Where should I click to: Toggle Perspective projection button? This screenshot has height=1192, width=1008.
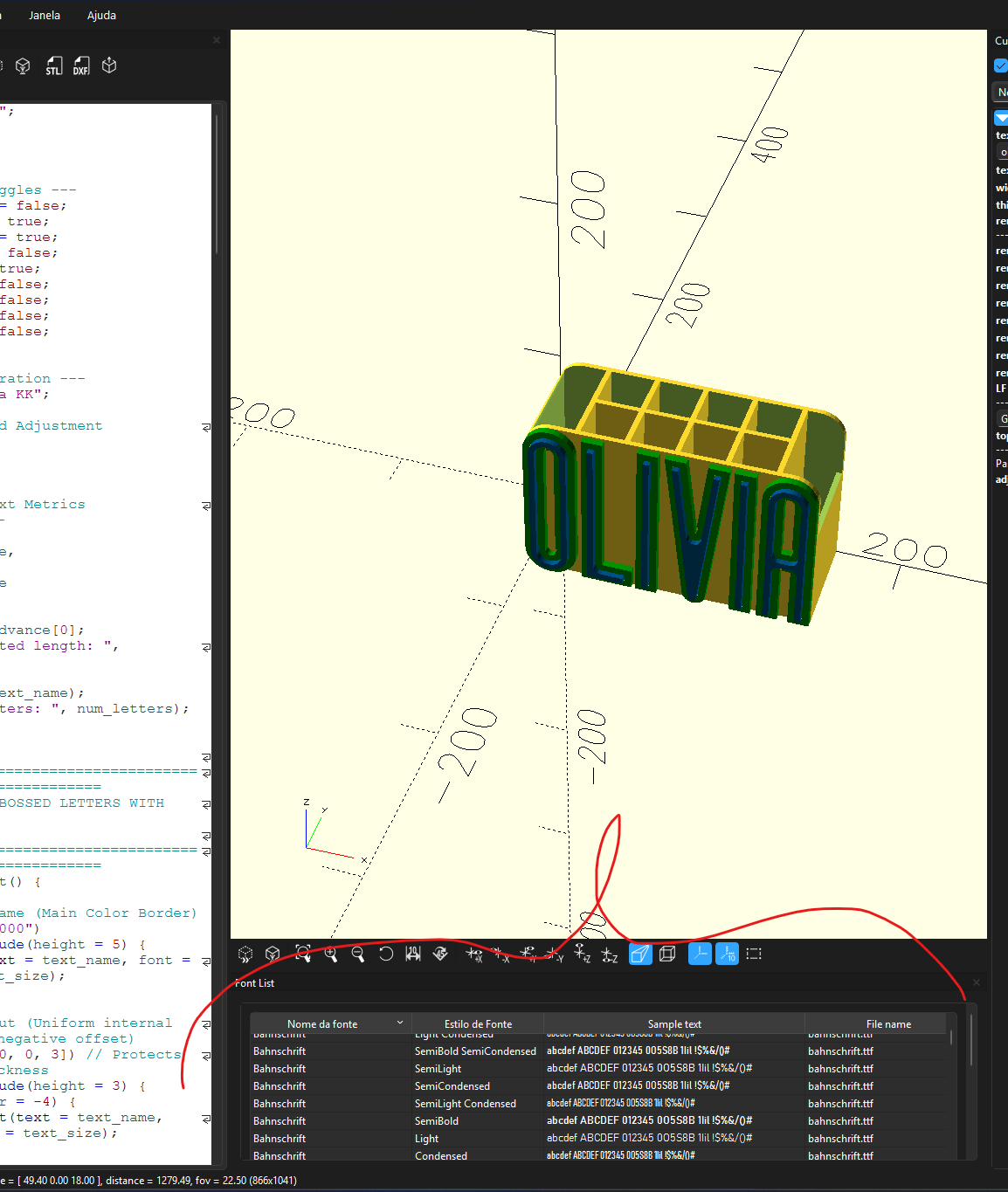click(x=640, y=954)
